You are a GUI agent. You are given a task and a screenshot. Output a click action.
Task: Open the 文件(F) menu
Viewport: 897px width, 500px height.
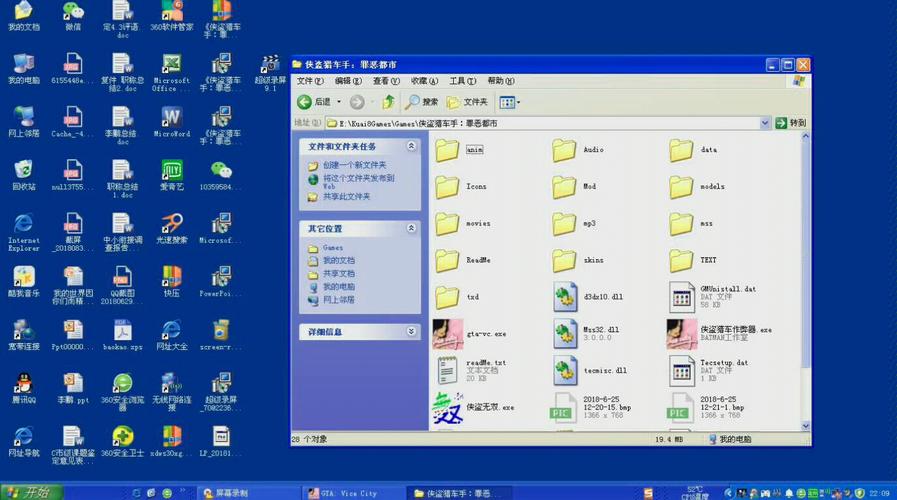[x=310, y=81]
